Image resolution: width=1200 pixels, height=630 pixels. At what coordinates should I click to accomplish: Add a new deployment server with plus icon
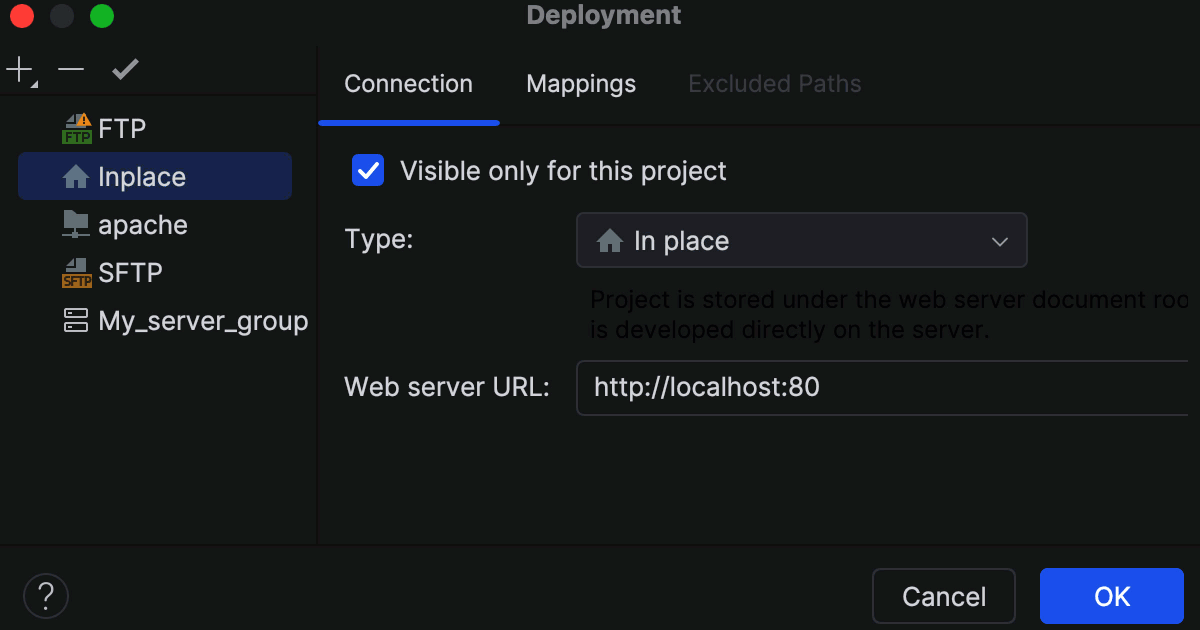(20, 70)
